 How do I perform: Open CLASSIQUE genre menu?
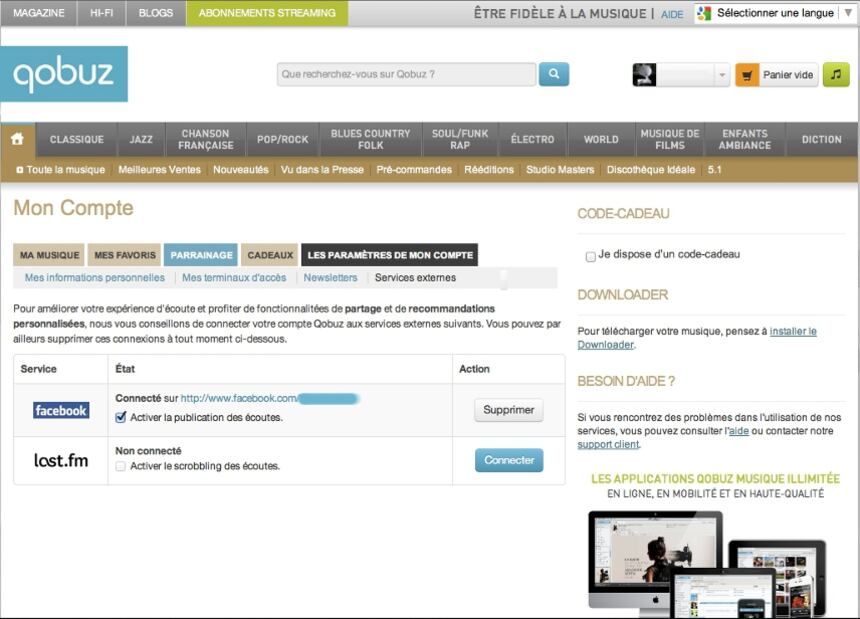point(77,139)
